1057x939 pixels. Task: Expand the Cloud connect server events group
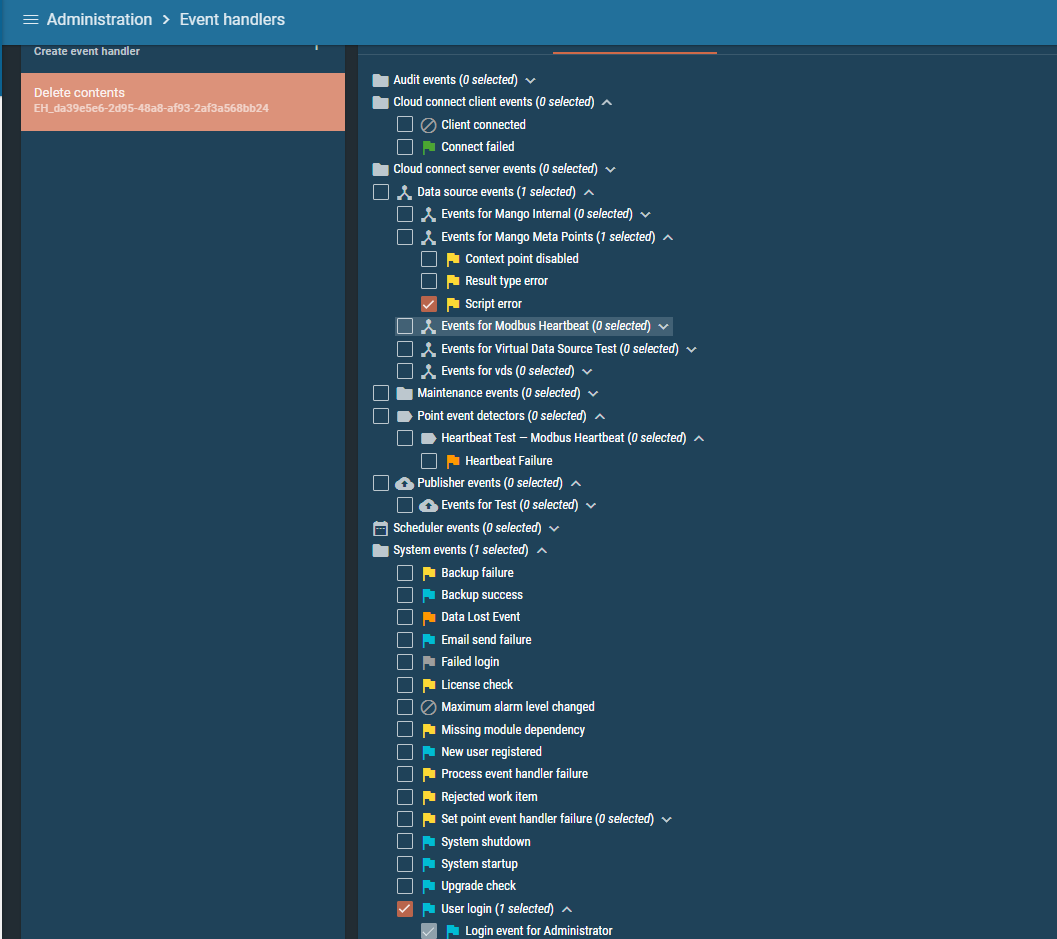pyautogui.click(x=611, y=169)
